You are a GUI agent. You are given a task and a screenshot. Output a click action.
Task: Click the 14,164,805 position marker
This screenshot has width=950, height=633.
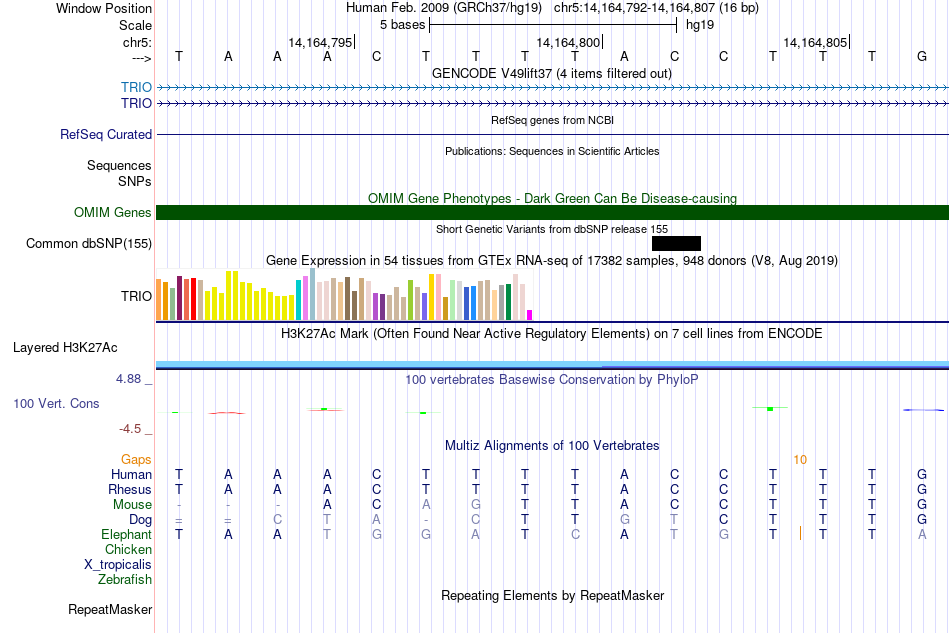pos(815,42)
